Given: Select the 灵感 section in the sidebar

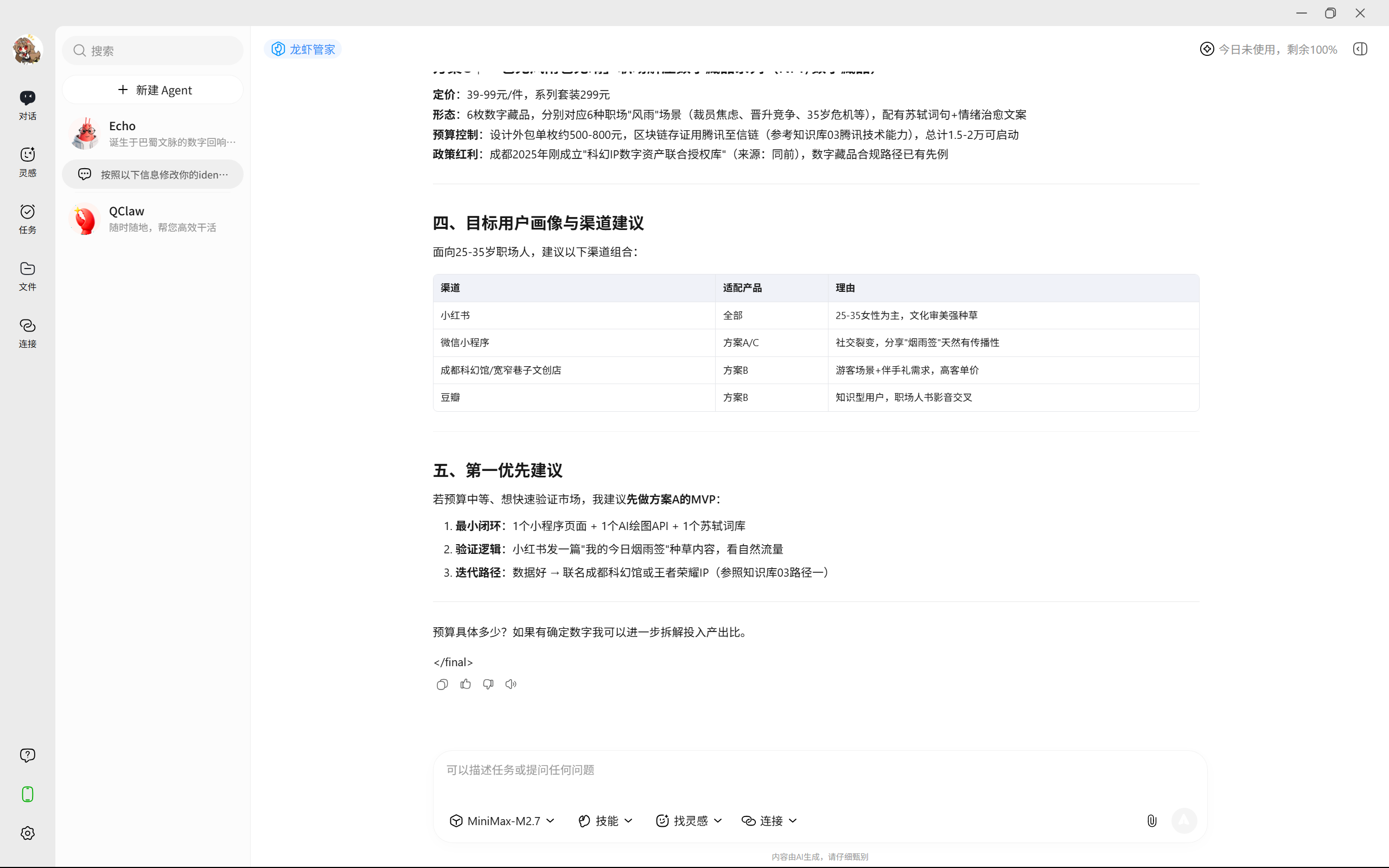Looking at the screenshot, I should click(x=27, y=161).
